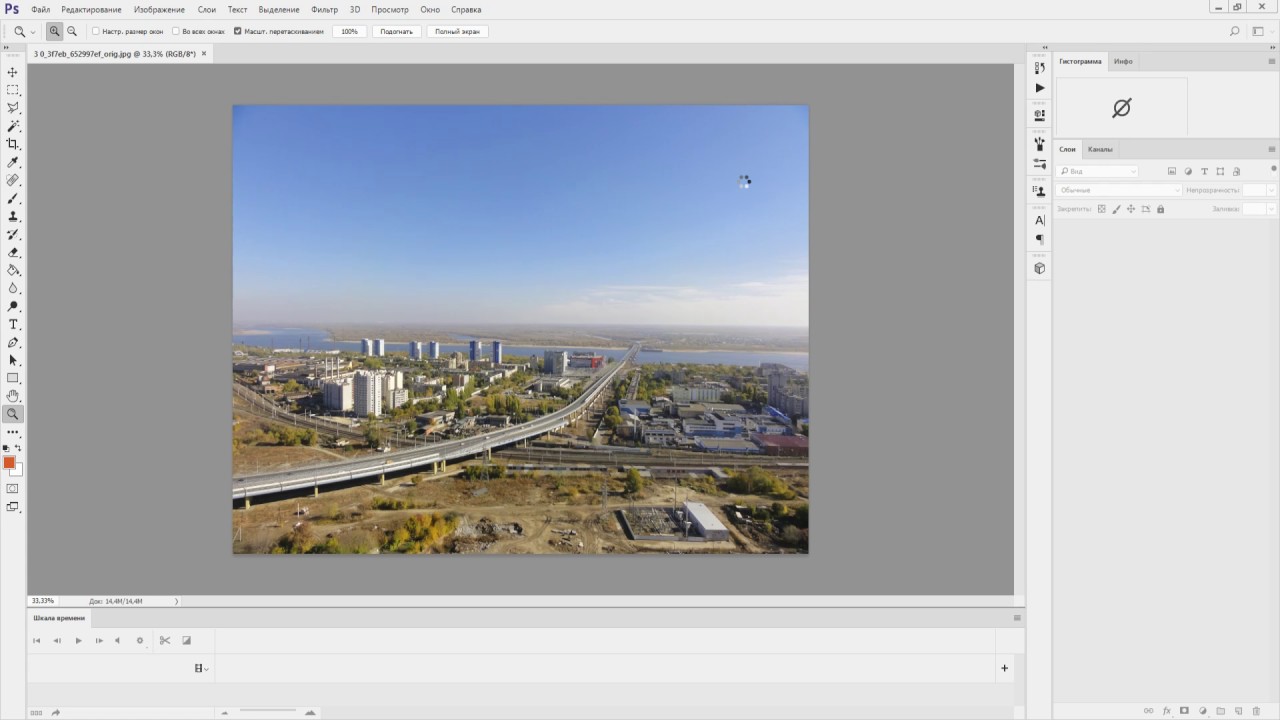Open the 'Фильтр' menu
The image size is (1280, 720).
tap(324, 9)
